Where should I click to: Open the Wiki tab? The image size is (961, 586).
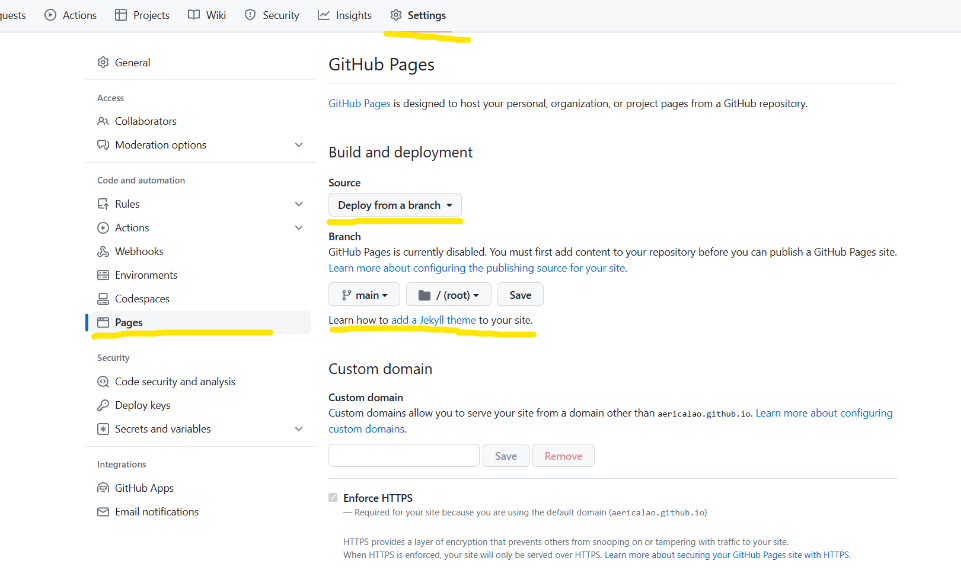(x=207, y=15)
